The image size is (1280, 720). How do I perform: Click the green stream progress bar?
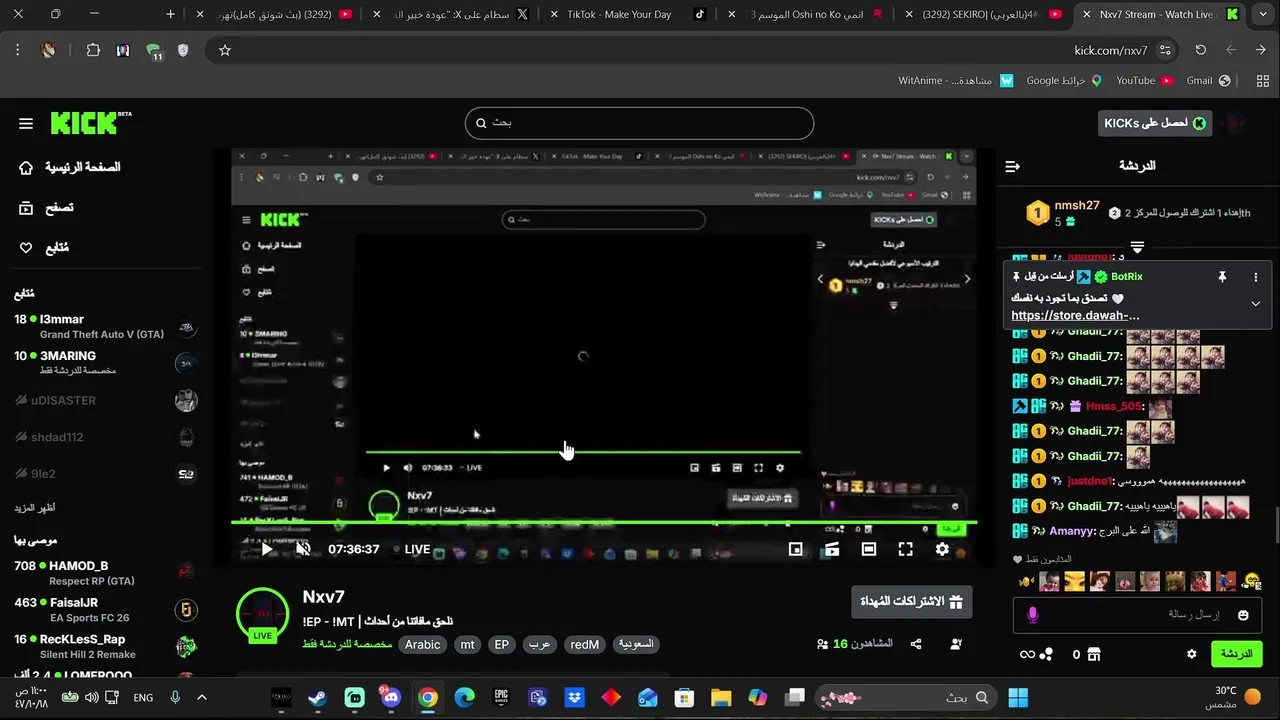click(604, 522)
